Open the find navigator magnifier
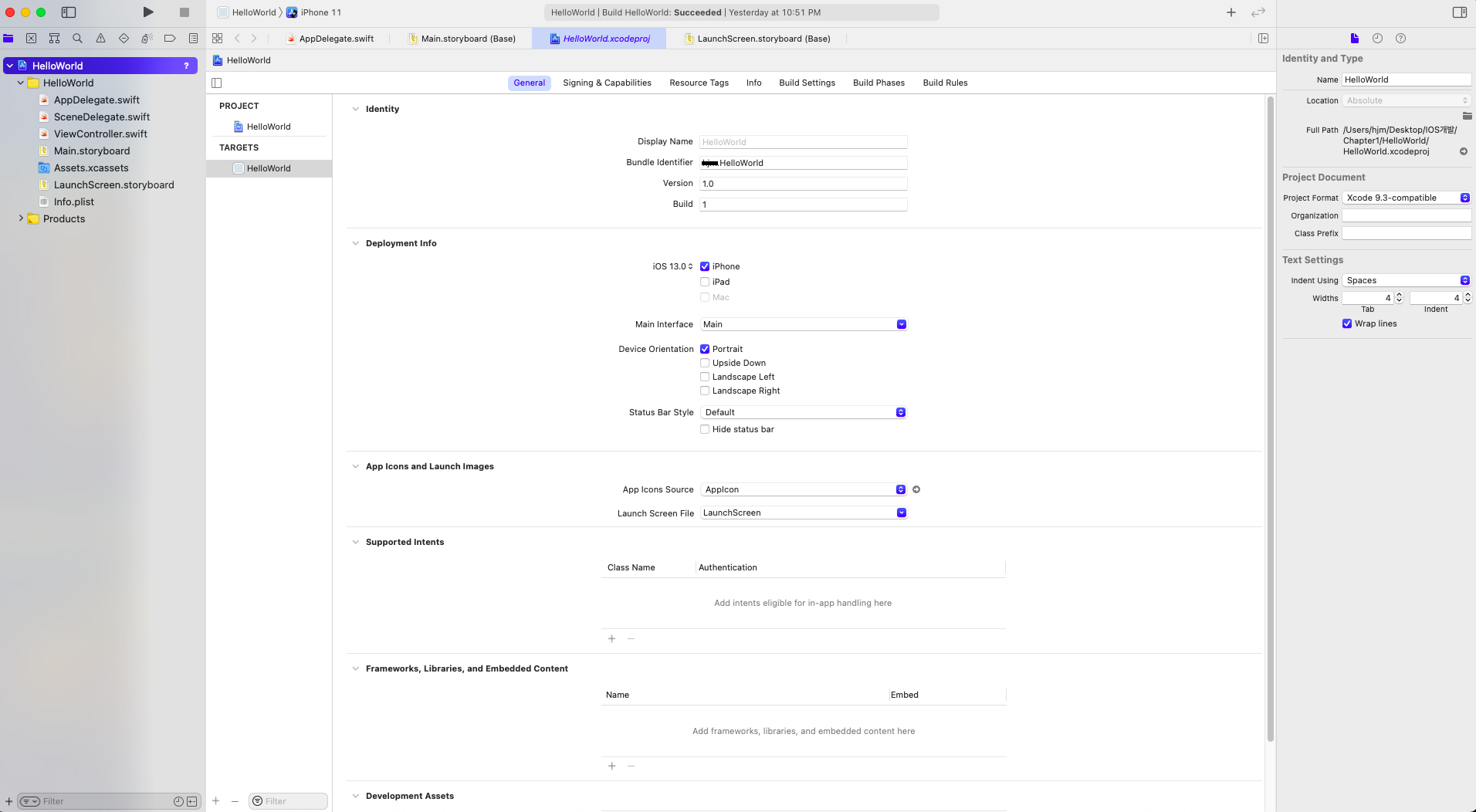 point(77,38)
